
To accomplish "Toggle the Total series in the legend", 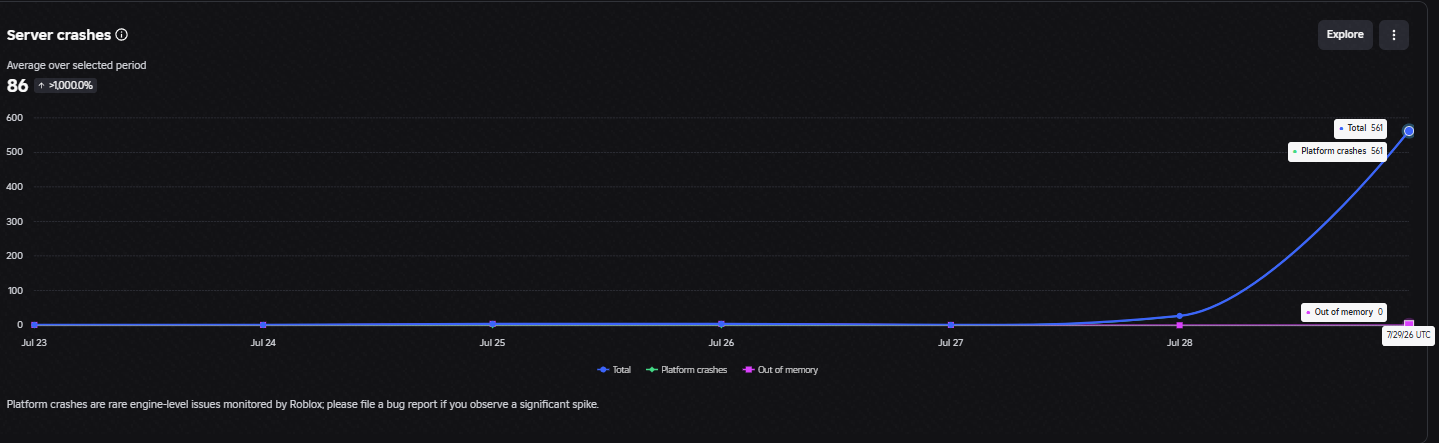I will 615,370.
